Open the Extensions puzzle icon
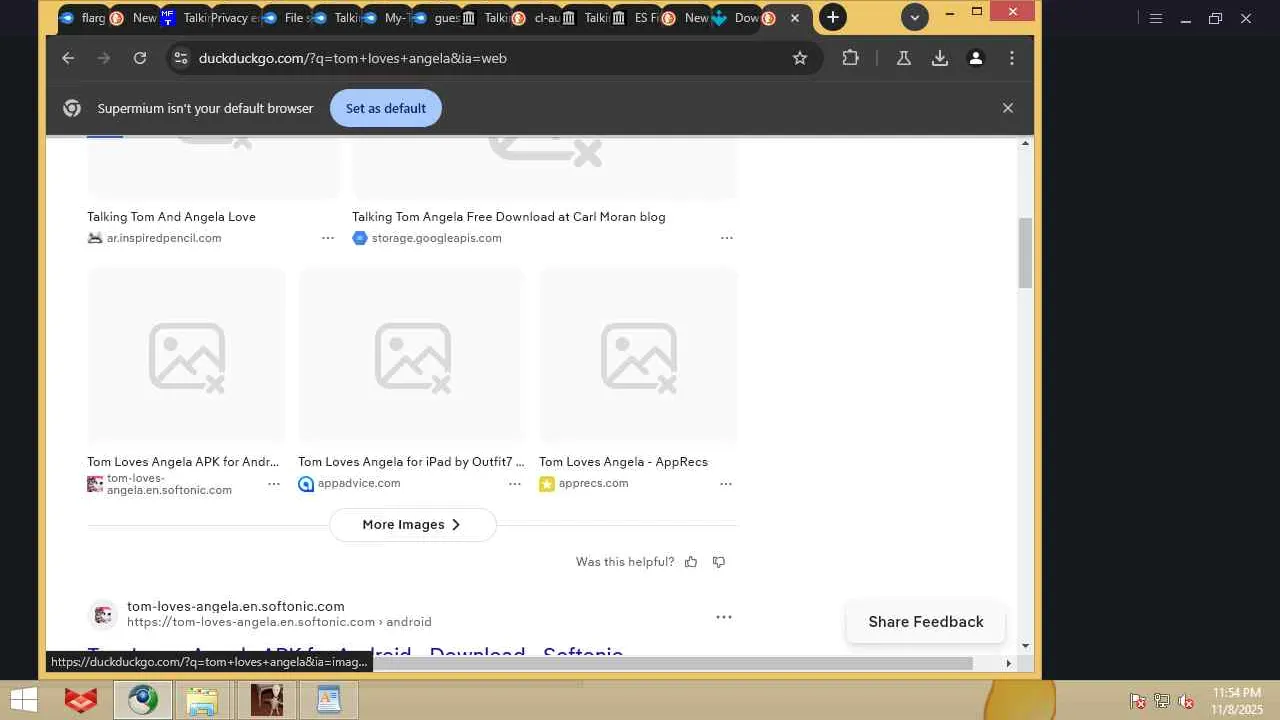 pyautogui.click(x=850, y=58)
